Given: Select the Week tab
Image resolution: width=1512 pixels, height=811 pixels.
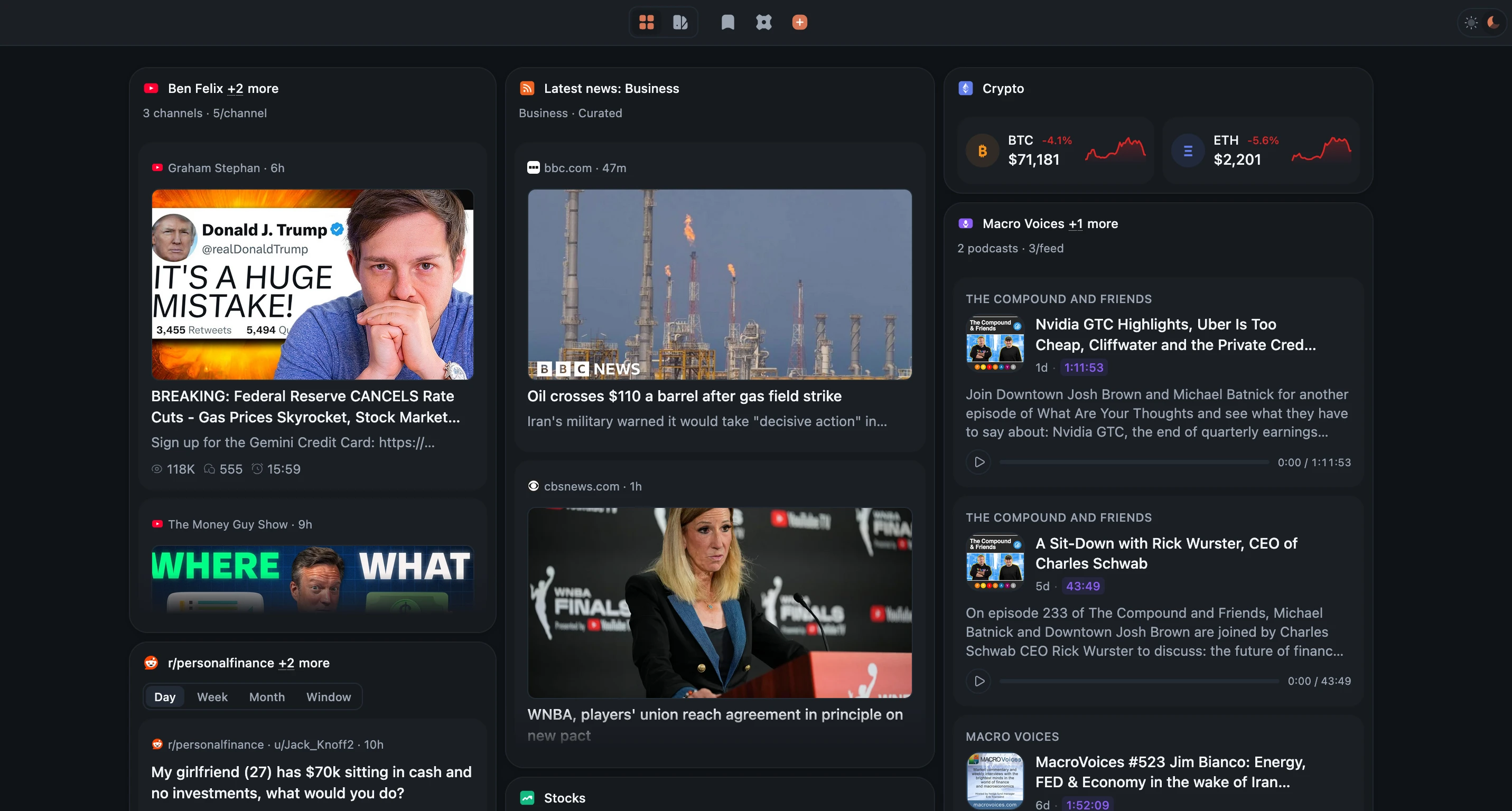Looking at the screenshot, I should 212,696.
